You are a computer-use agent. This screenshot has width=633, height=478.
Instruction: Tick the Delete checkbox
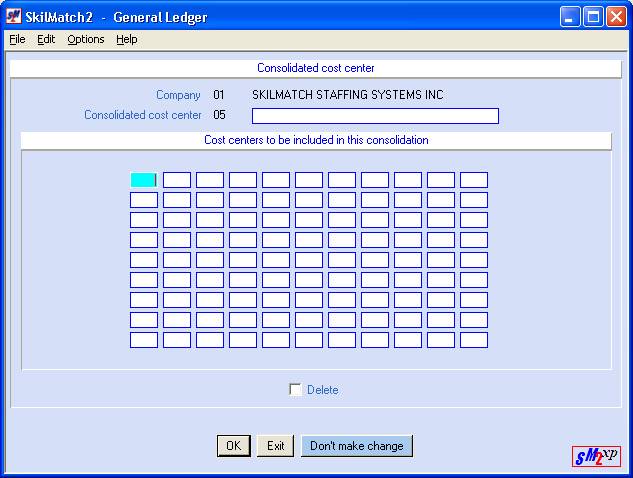tap(295, 390)
